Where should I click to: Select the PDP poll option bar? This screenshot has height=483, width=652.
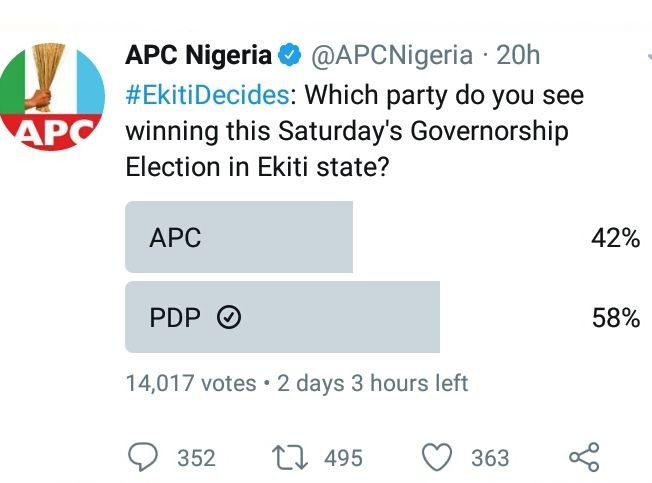tap(282, 318)
